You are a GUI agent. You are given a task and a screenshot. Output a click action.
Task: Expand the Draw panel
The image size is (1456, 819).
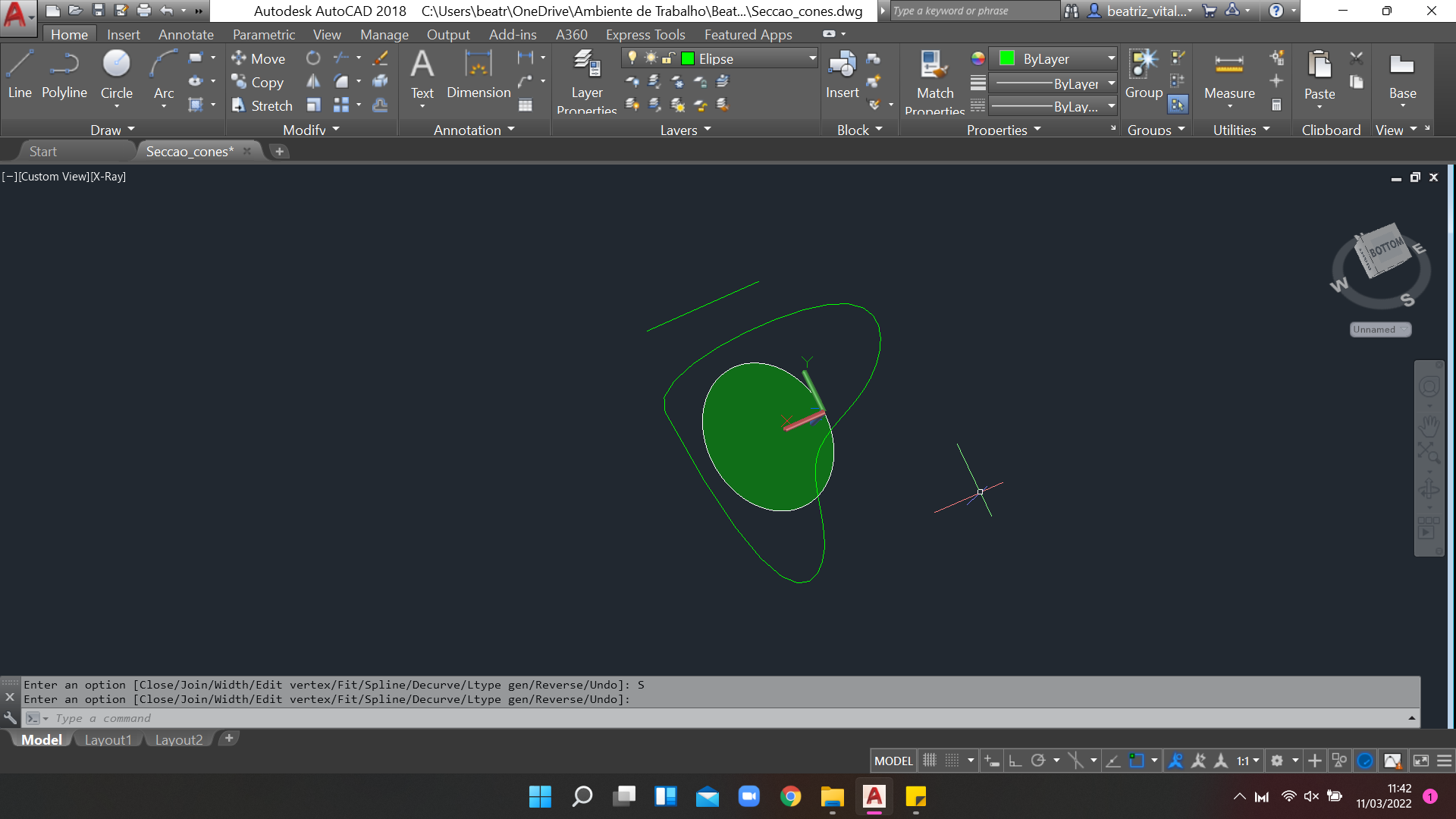tap(112, 130)
